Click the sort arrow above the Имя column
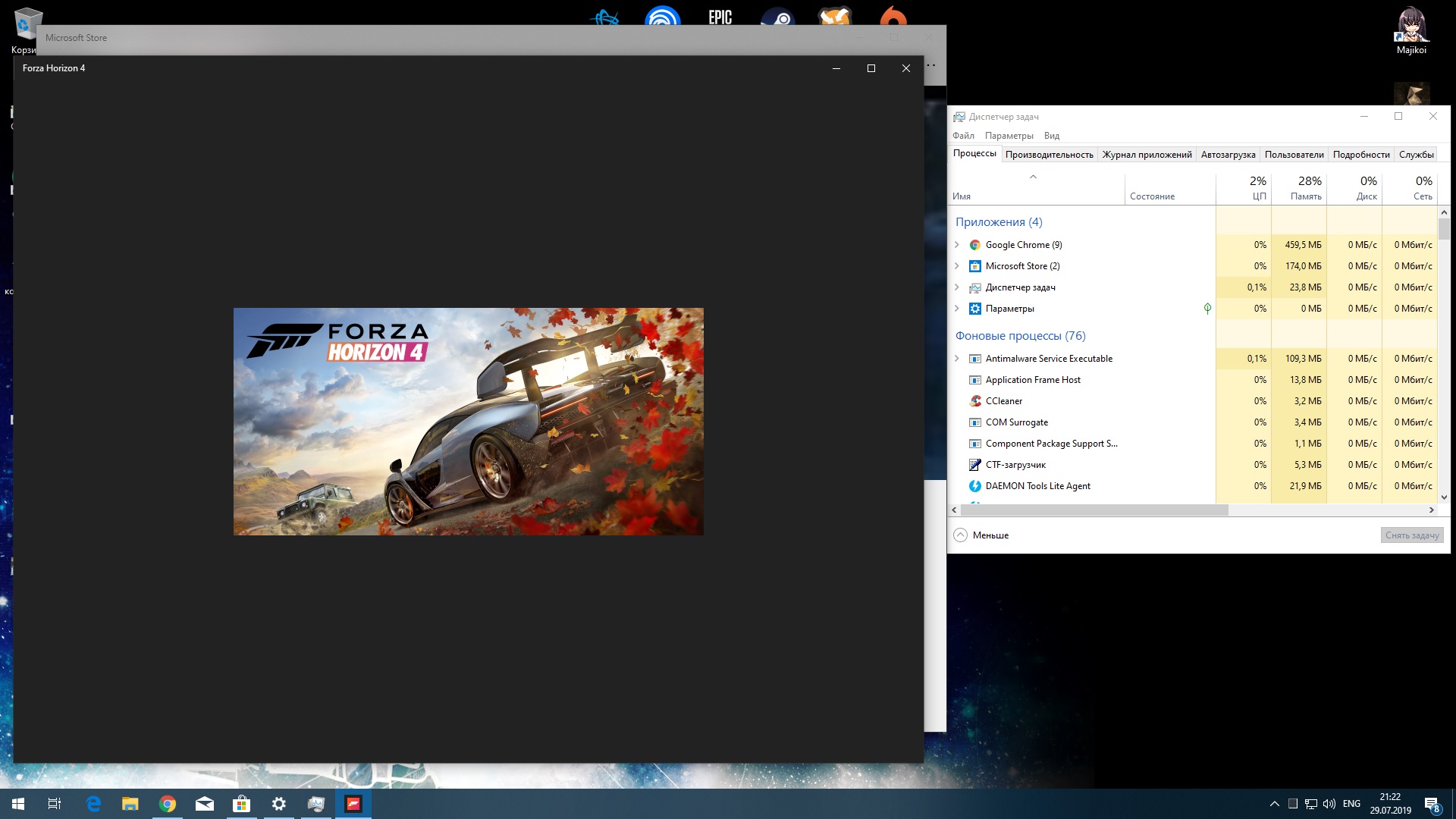 (1033, 177)
